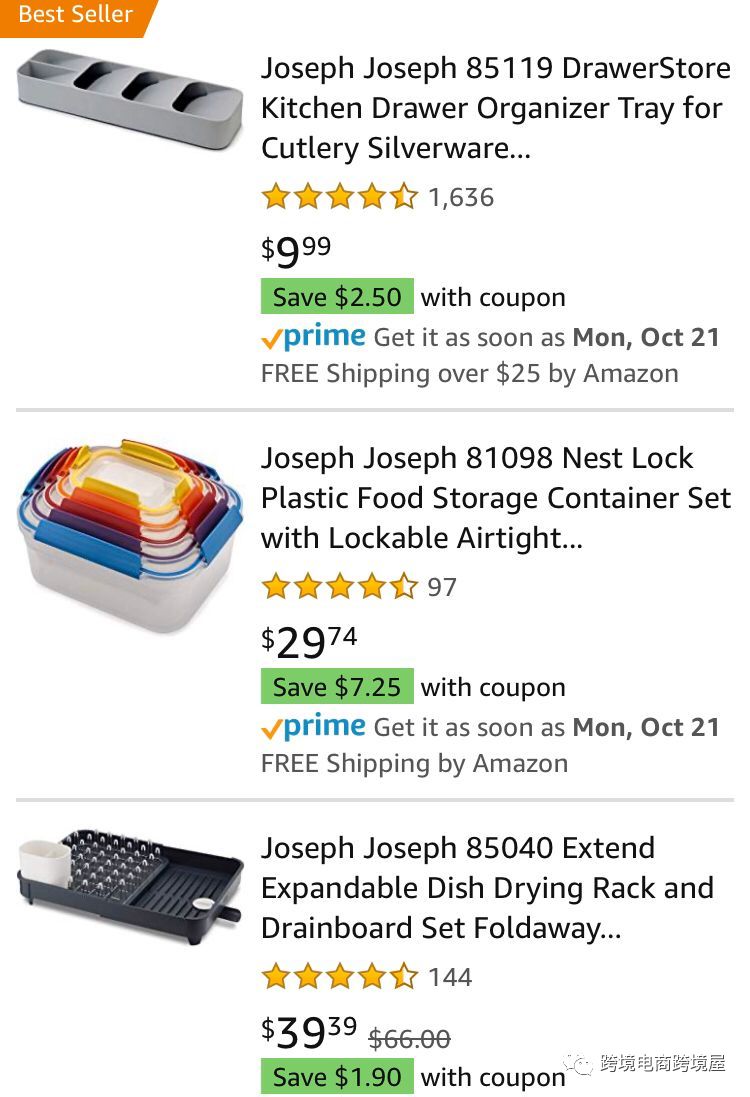
Task: Click prime logo under DrawerStore organizer
Action: 313,337
